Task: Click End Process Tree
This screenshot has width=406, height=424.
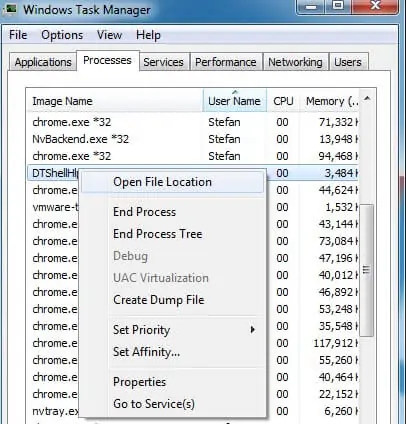Action: point(158,234)
